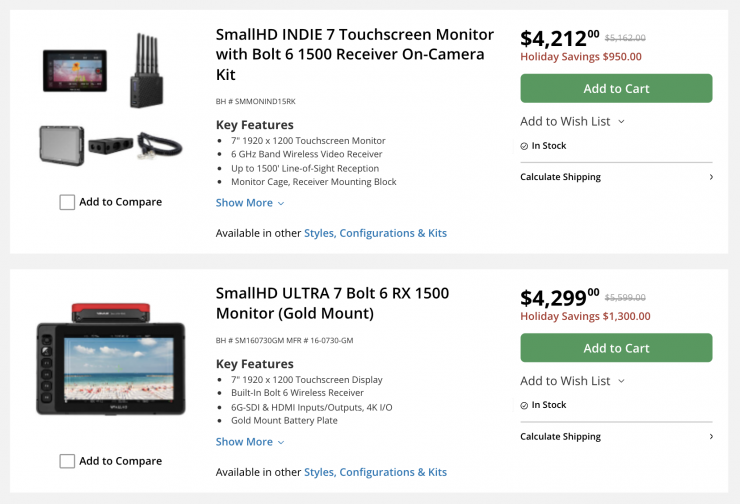
Task: Click the INDIE 7 monitor cage rear image
Action: click(60, 144)
